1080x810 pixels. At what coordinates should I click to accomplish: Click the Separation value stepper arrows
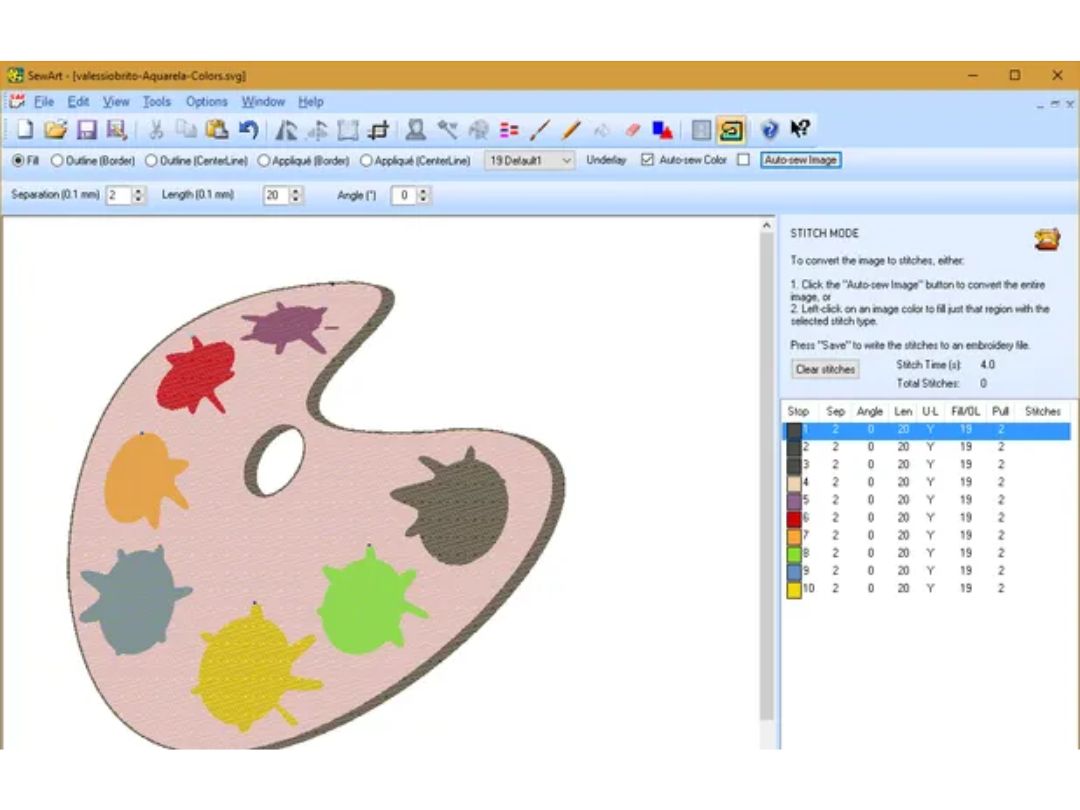pyautogui.click(x=138, y=196)
